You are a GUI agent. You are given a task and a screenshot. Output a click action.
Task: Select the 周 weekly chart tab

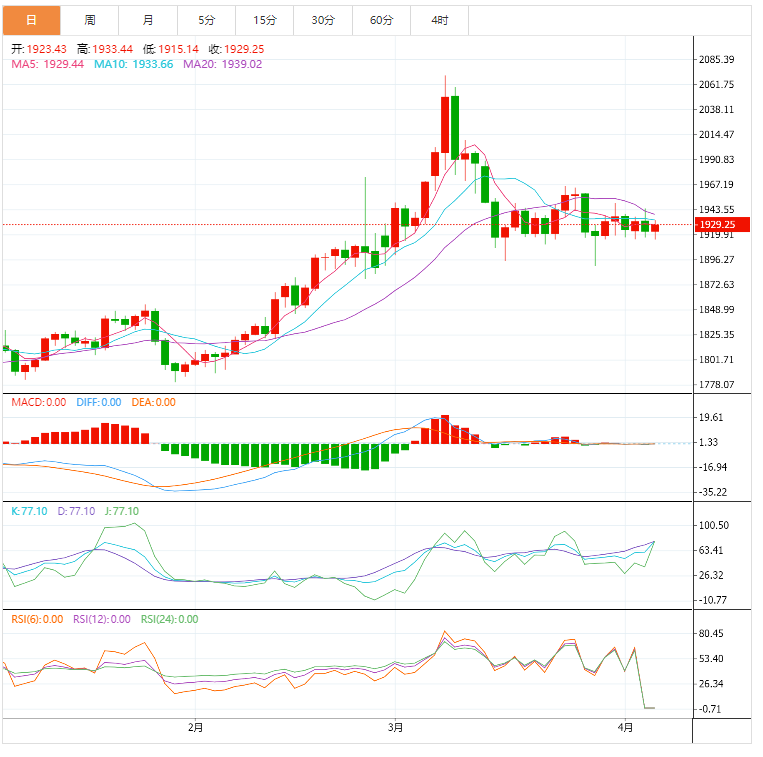click(90, 20)
